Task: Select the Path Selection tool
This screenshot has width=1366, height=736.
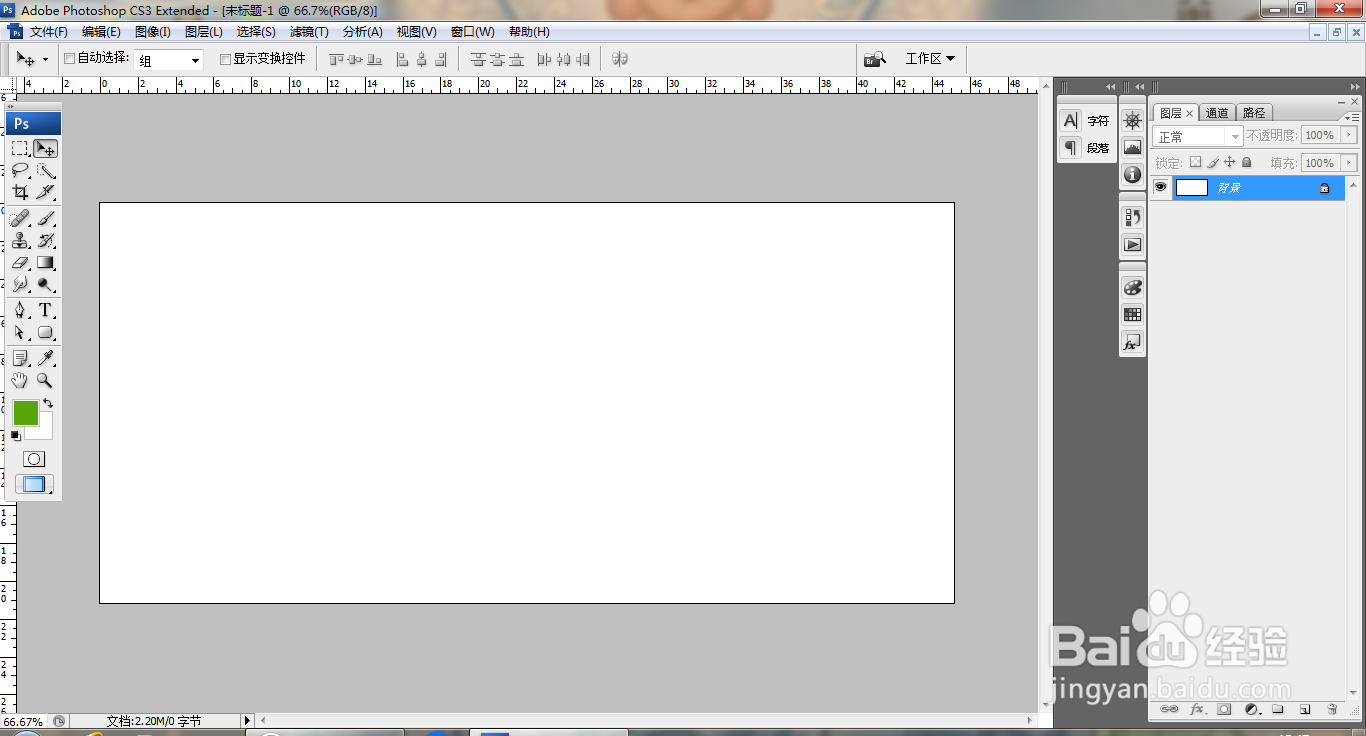Action: coord(20,332)
